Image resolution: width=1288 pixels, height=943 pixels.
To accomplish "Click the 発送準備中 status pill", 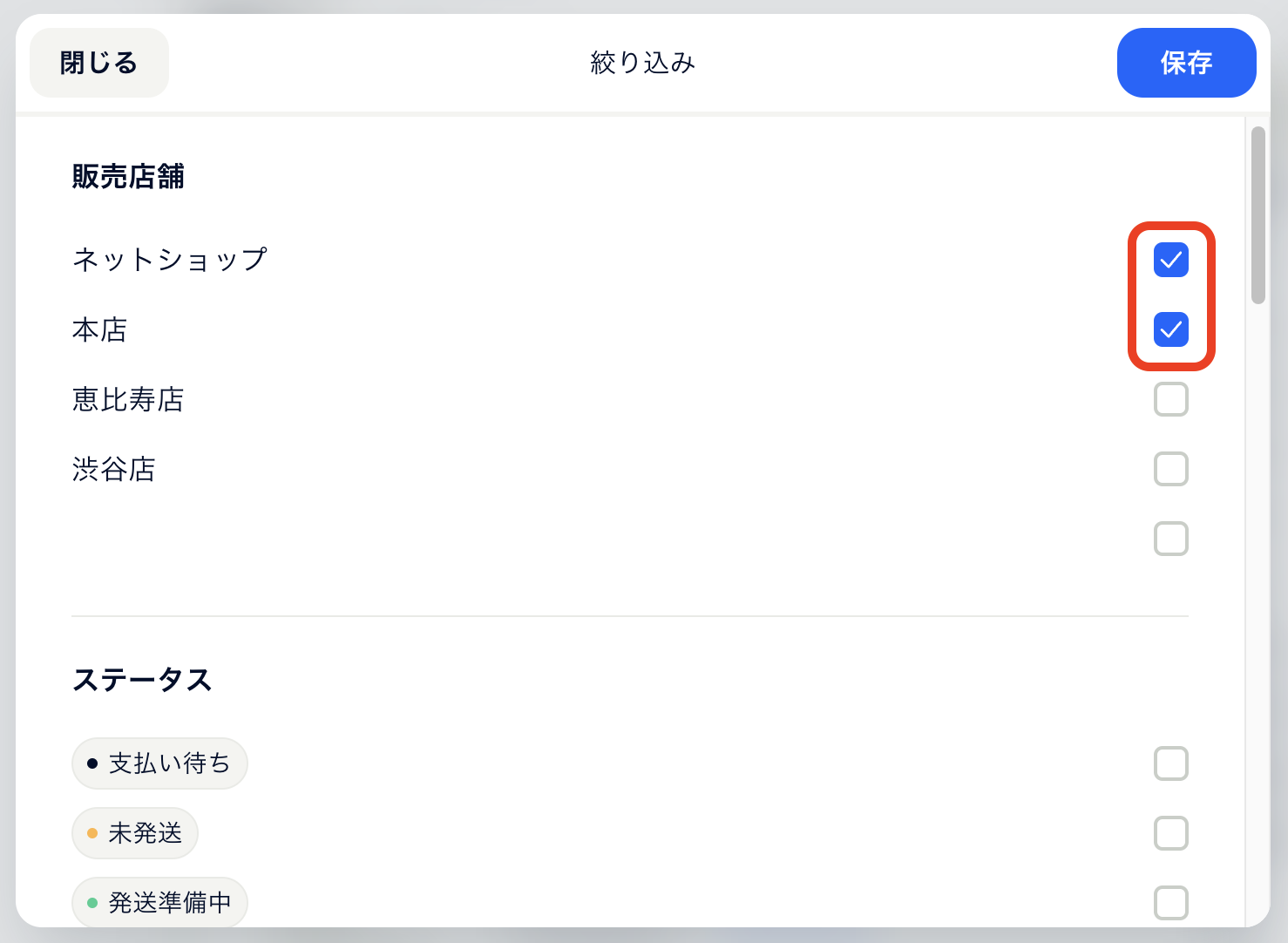I will (x=159, y=903).
